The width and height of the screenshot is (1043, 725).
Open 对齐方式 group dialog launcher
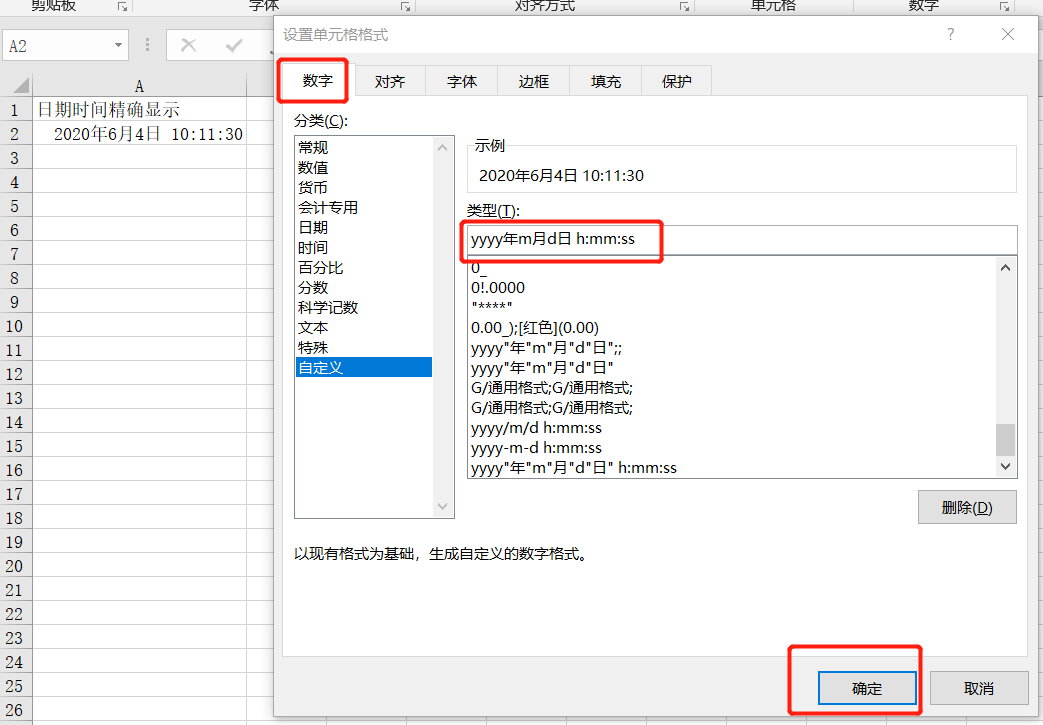684,6
